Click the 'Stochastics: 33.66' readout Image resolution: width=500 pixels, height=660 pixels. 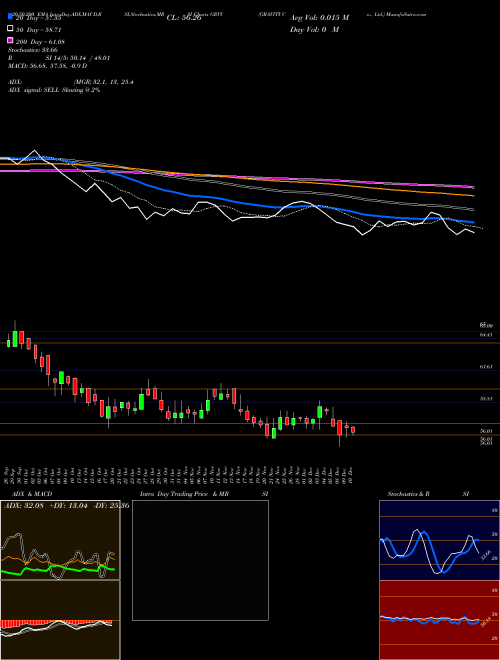point(33,50)
